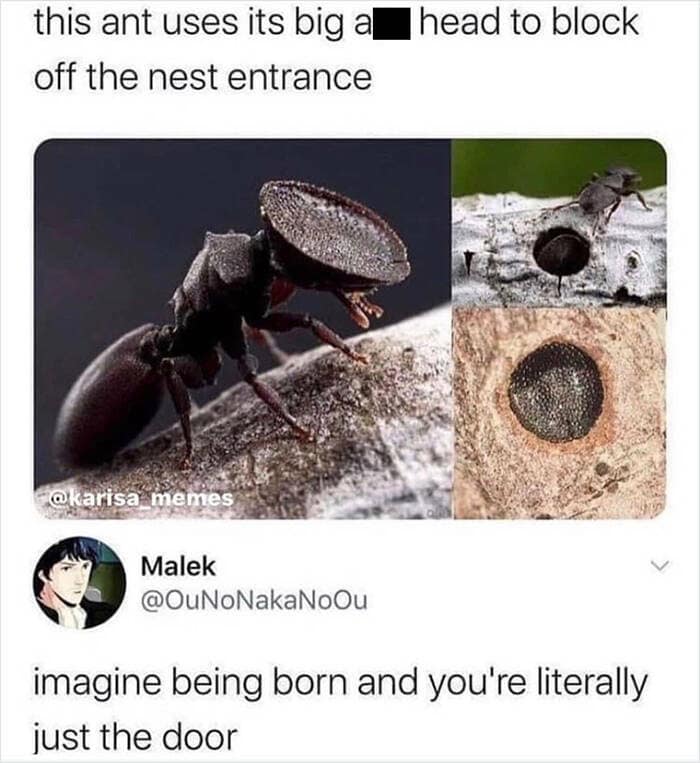Open Malek's profile avatar picture

click(x=79, y=582)
